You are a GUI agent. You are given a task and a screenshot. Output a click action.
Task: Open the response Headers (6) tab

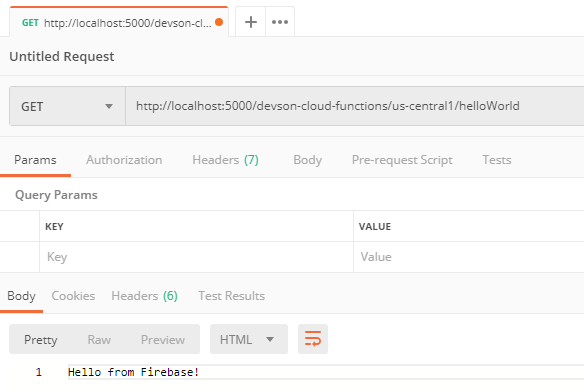click(x=145, y=296)
